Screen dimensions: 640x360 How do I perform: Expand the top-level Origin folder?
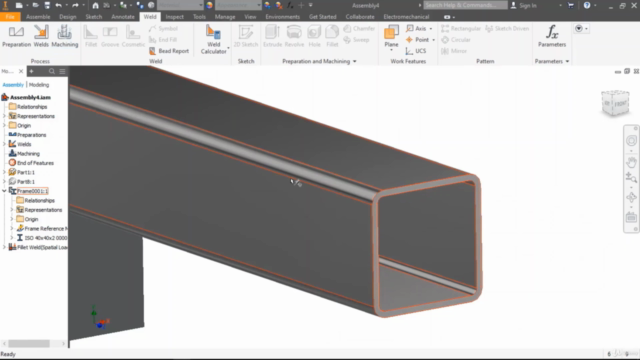click(x=4, y=125)
